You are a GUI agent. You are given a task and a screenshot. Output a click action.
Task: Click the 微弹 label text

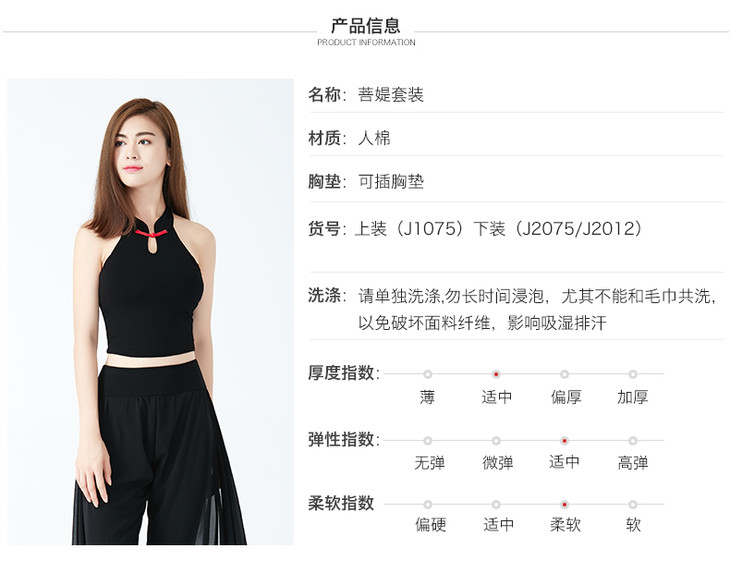(498, 463)
